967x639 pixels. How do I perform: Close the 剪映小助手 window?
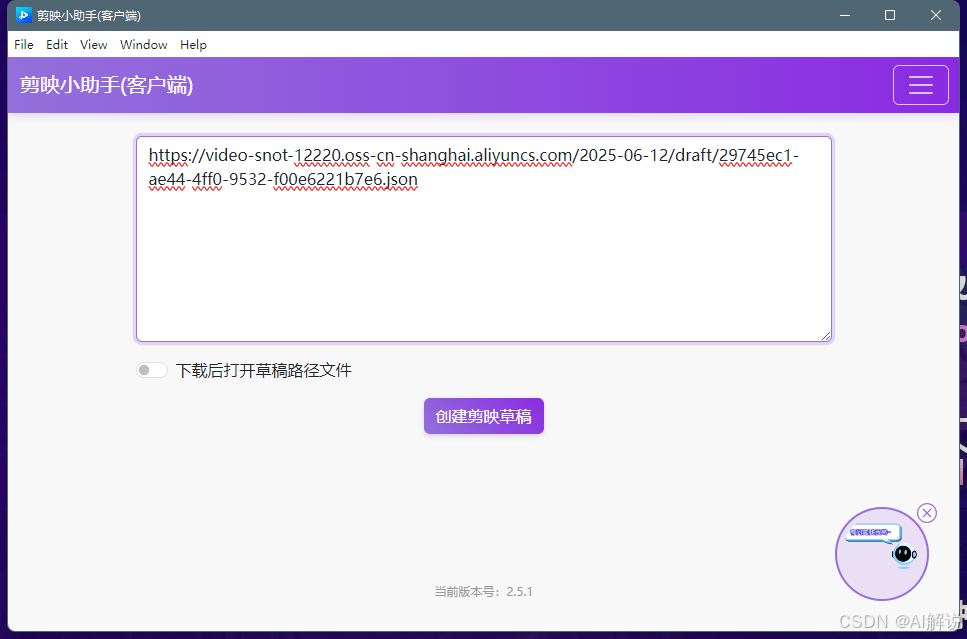click(936, 15)
